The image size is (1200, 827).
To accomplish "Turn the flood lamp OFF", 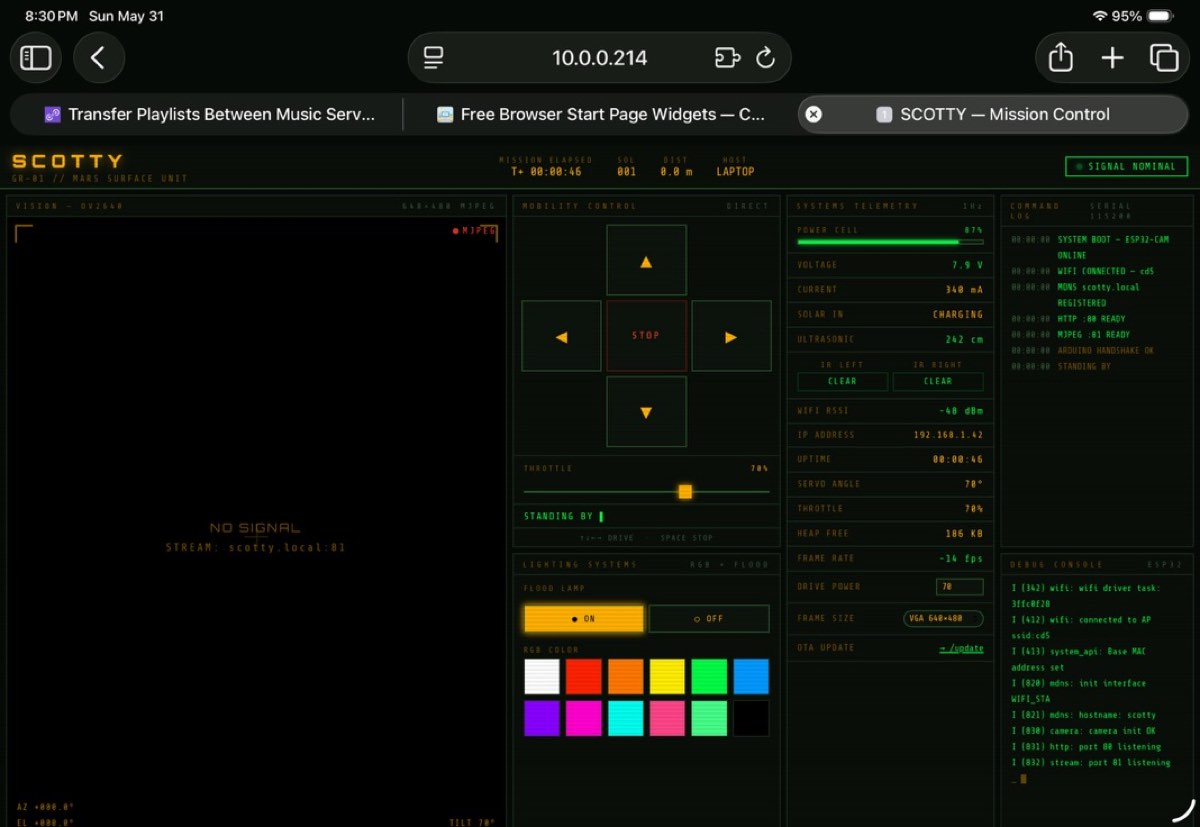I will pos(709,619).
